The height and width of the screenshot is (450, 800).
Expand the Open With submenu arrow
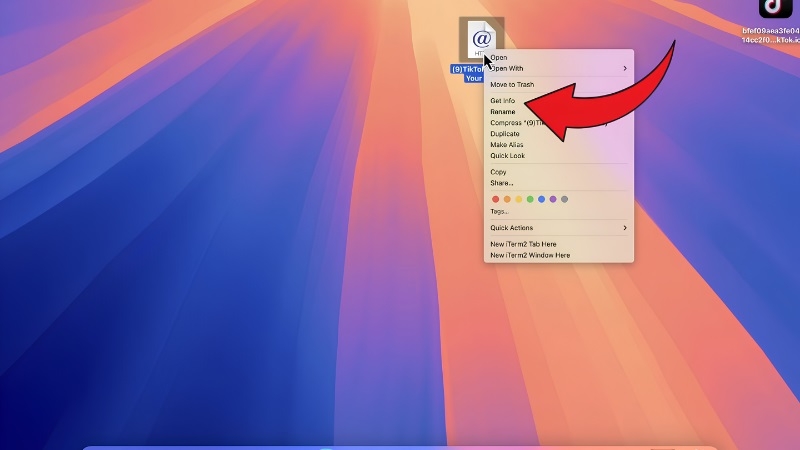625,68
